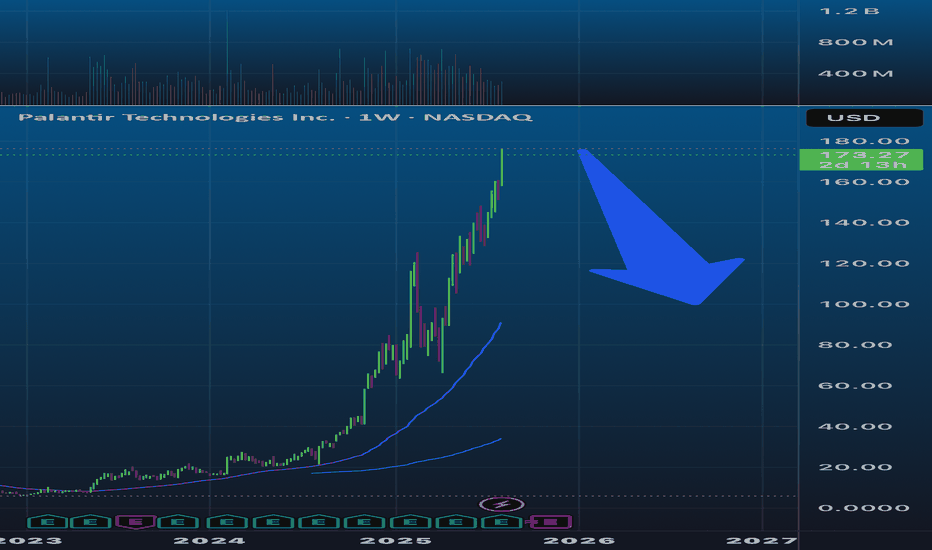932x550 pixels.
Task: Open the first earnings marker after the 2024 gridline
Action: pos(227,522)
